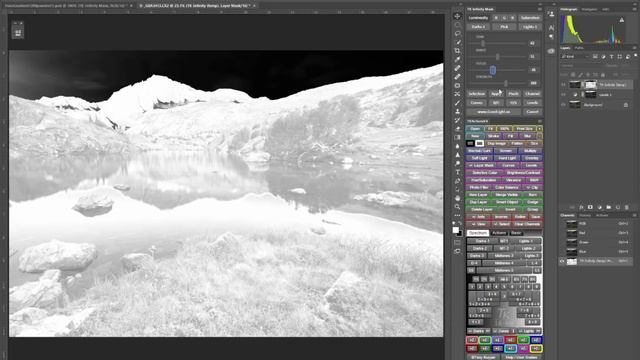This screenshot has width=640, height=360.
Task: Open the three-dots Edit Toolbar icon
Action: pyautogui.click(x=458, y=215)
